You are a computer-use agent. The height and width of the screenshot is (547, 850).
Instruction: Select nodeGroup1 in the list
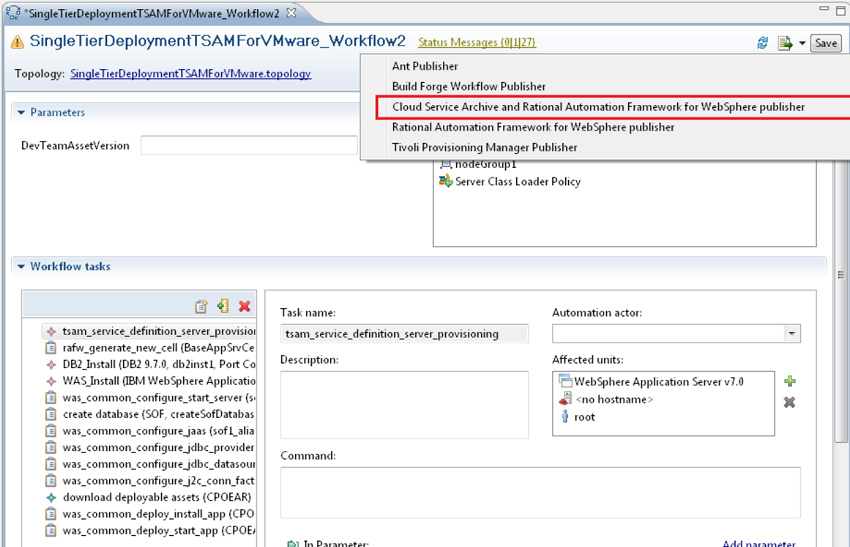(486, 164)
